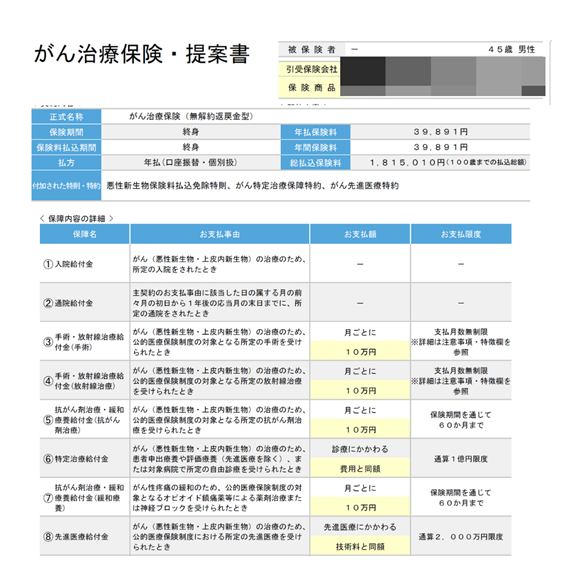Click the 保険期間 label cell
The width and height of the screenshot is (567, 567).
pyautogui.click(x=66, y=132)
